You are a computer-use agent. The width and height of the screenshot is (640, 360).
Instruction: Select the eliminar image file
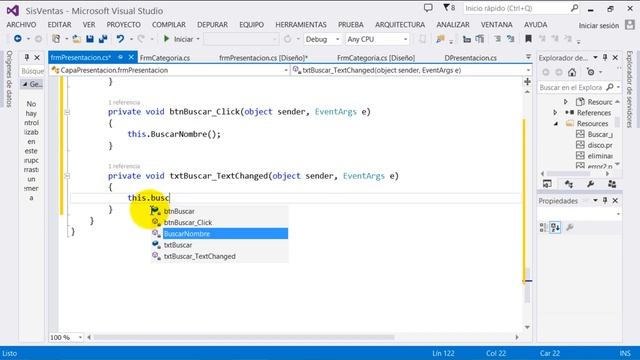(x=600, y=156)
